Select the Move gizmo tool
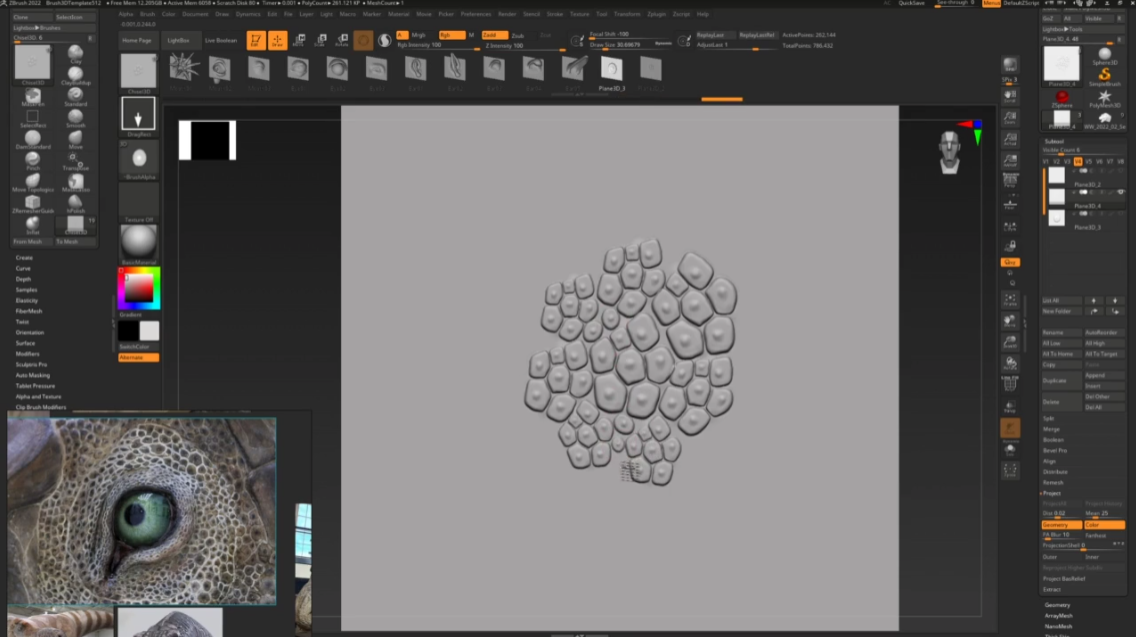 pos(299,41)
